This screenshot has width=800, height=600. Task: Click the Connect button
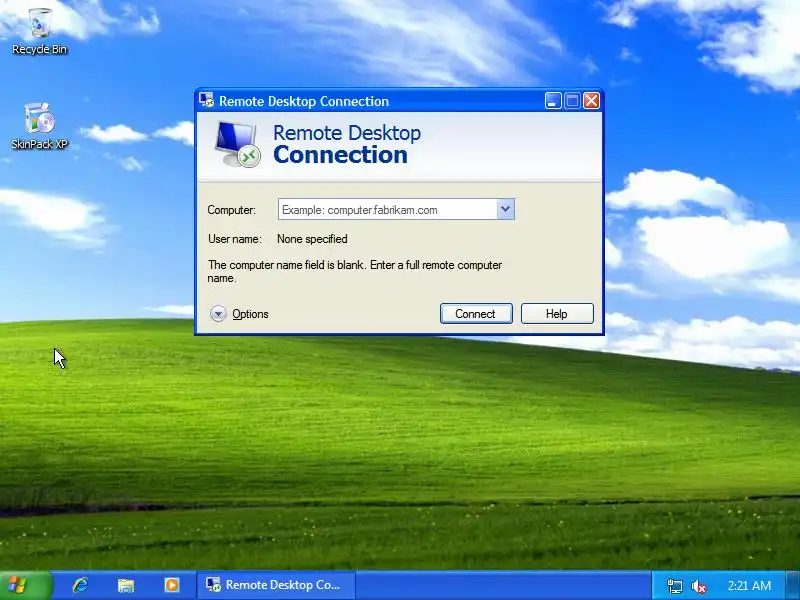click(x=476, y=314)
